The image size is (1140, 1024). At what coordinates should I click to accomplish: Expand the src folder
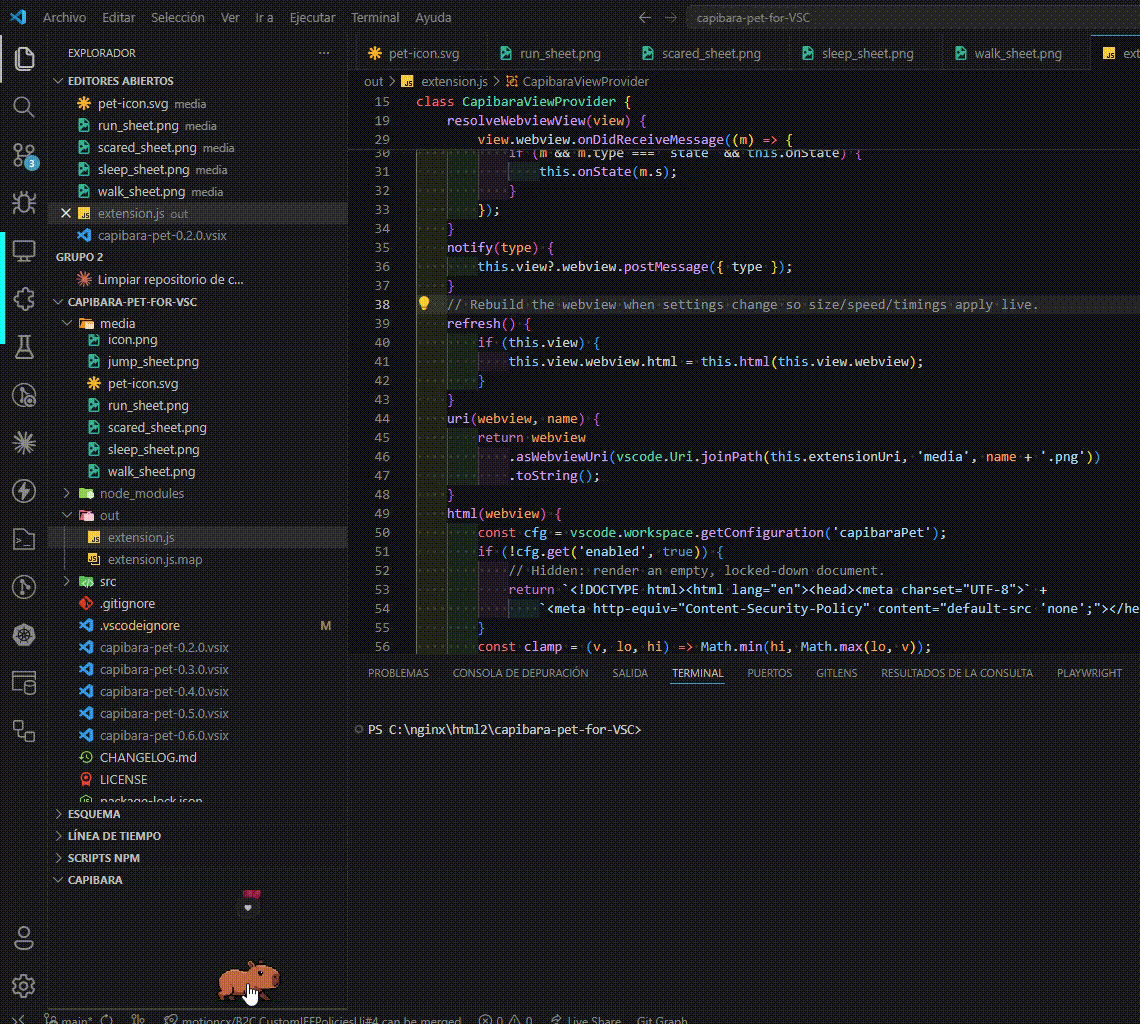point(67,581)
